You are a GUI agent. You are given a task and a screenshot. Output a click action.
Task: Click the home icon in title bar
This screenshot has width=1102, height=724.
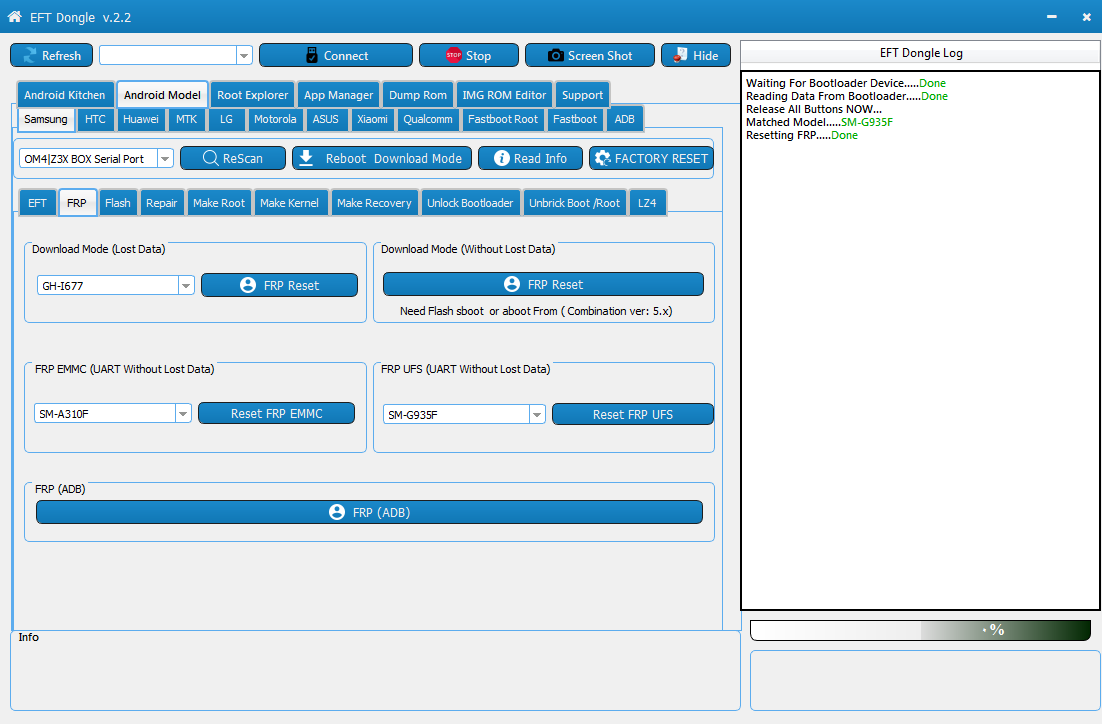(15, 16)
